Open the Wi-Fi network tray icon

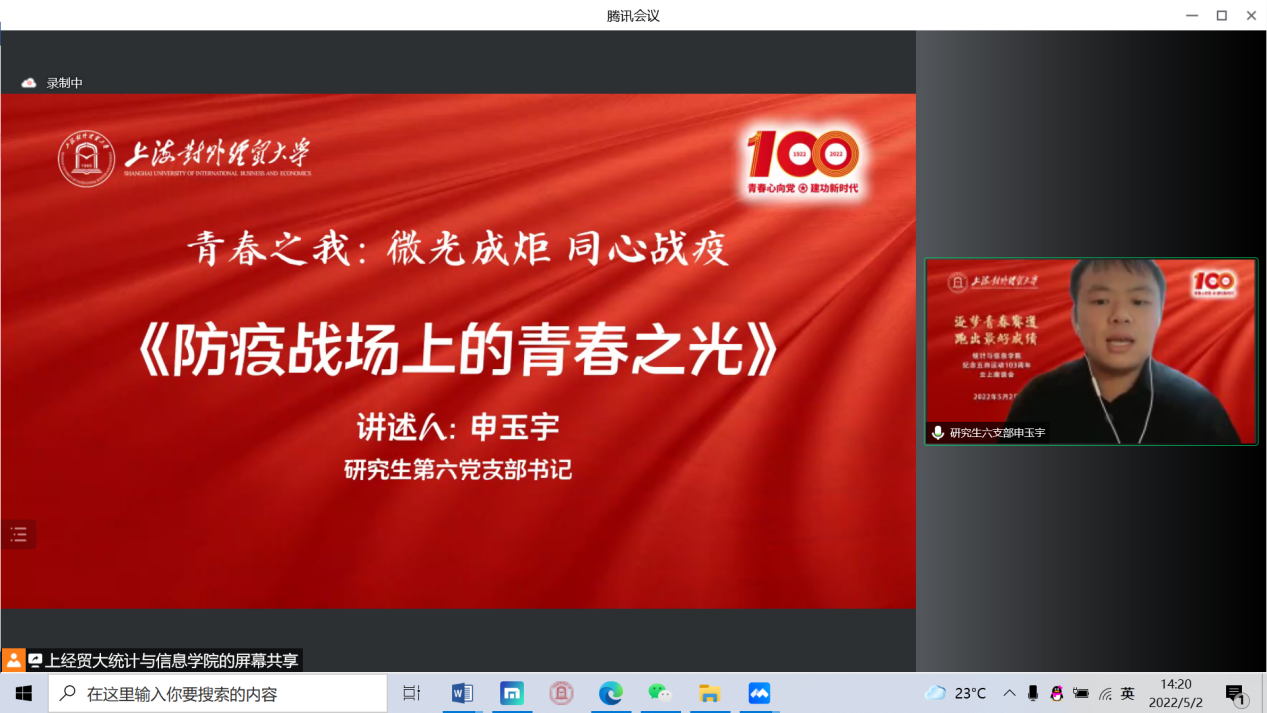[x=1105, y=693]
